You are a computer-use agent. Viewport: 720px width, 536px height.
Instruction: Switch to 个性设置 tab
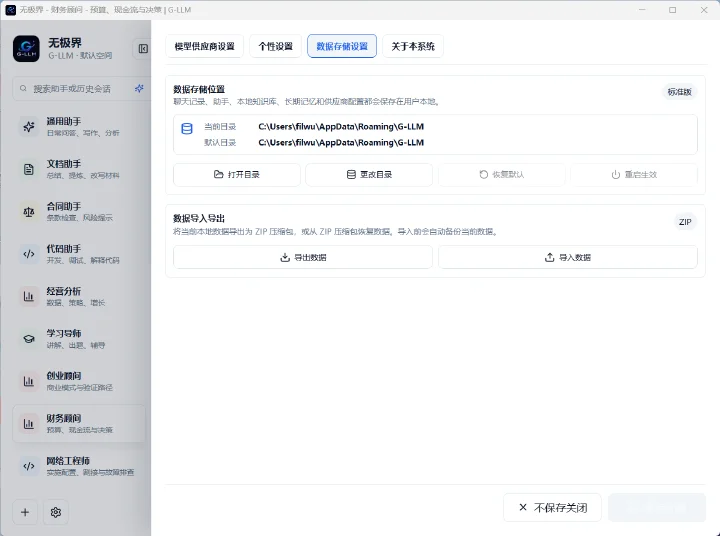(276, 46)
